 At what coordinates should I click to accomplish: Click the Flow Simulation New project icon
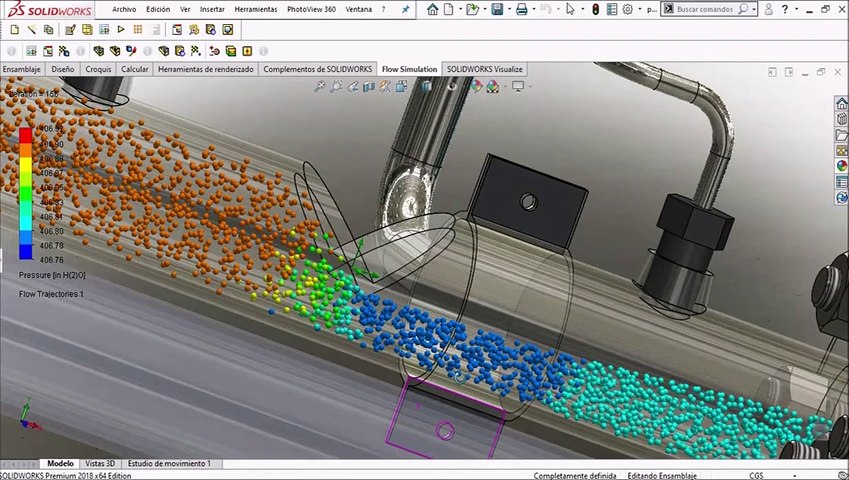[15, 30]
